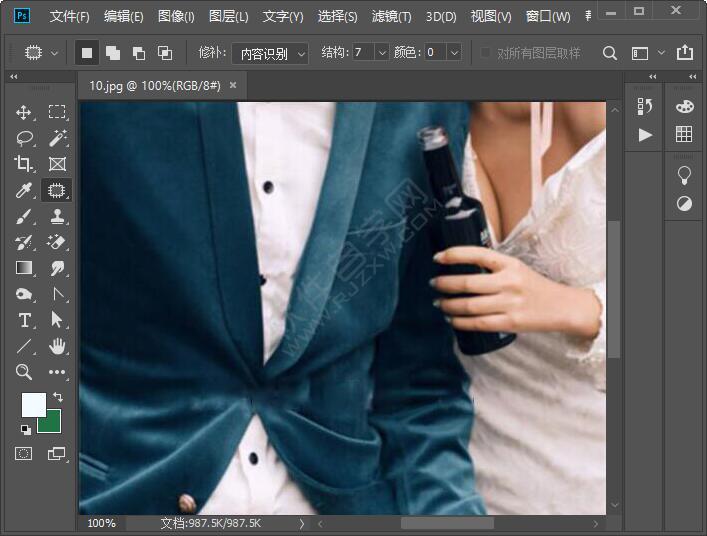Click the 100% zoom level field
Image resolution: width=707 pixels, height=536 pixels.
(x=102, y=523)
